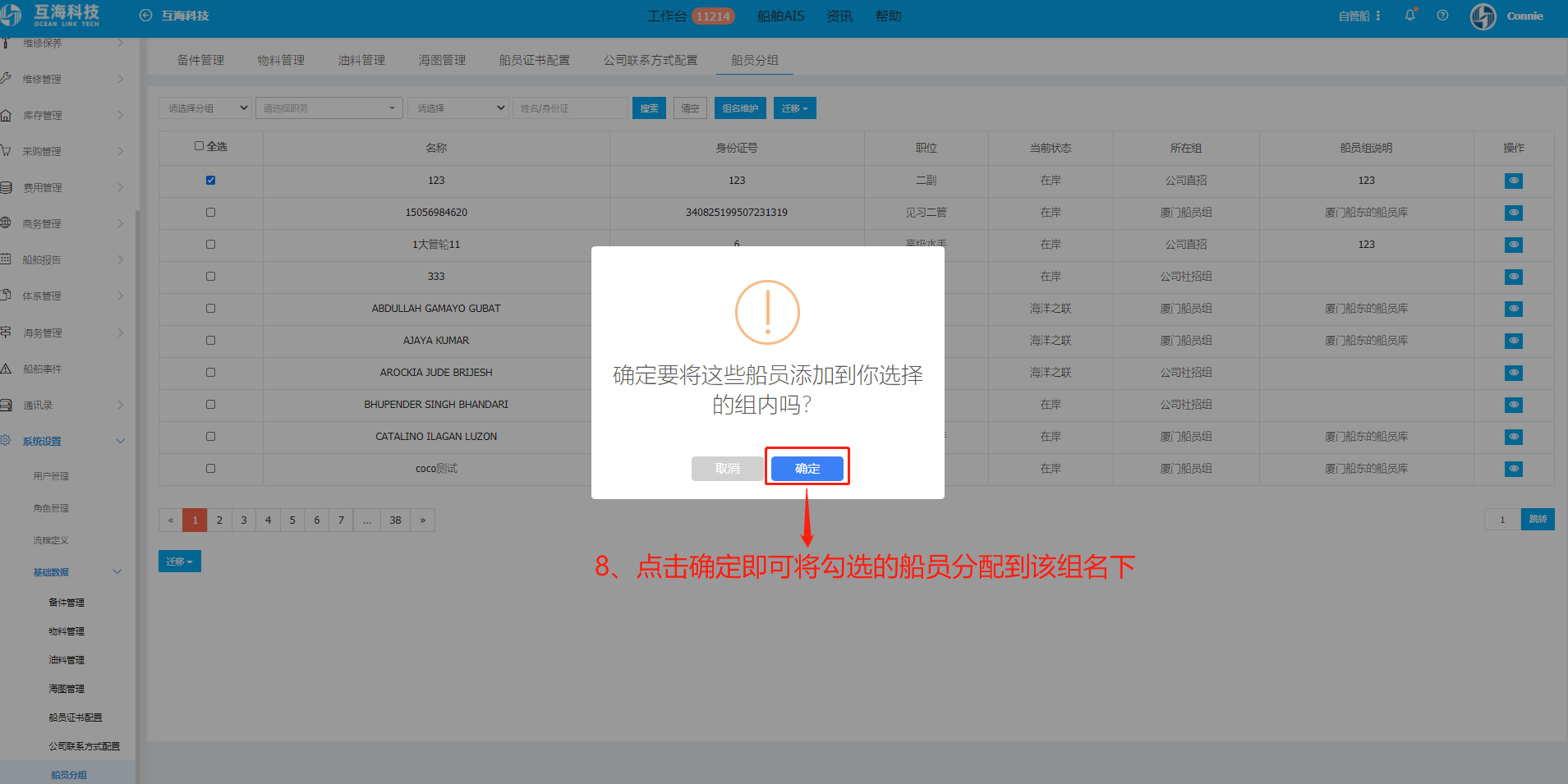
Task: Open the notification bell icon
Action: pyautogui.click(x=1410, y=15)
